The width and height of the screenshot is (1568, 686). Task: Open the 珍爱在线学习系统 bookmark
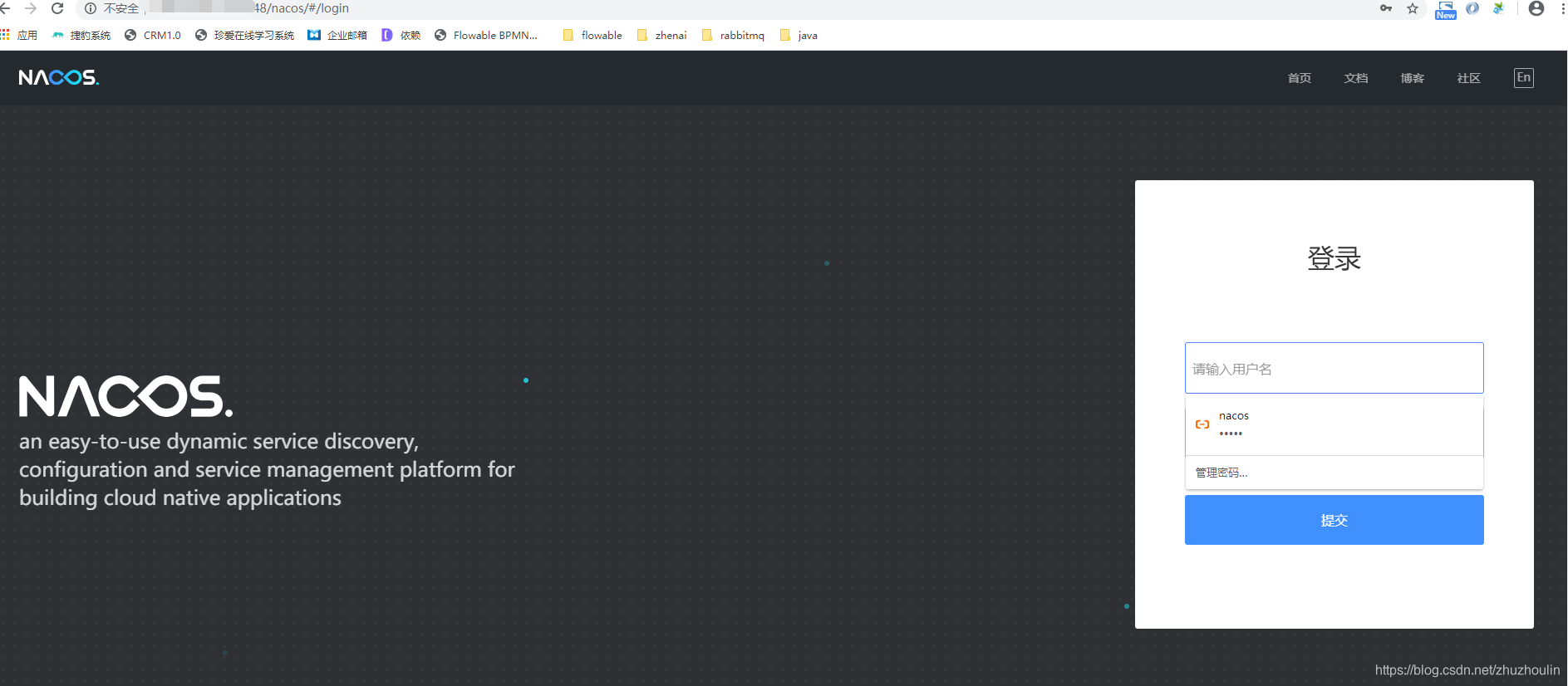pos(245,35)
